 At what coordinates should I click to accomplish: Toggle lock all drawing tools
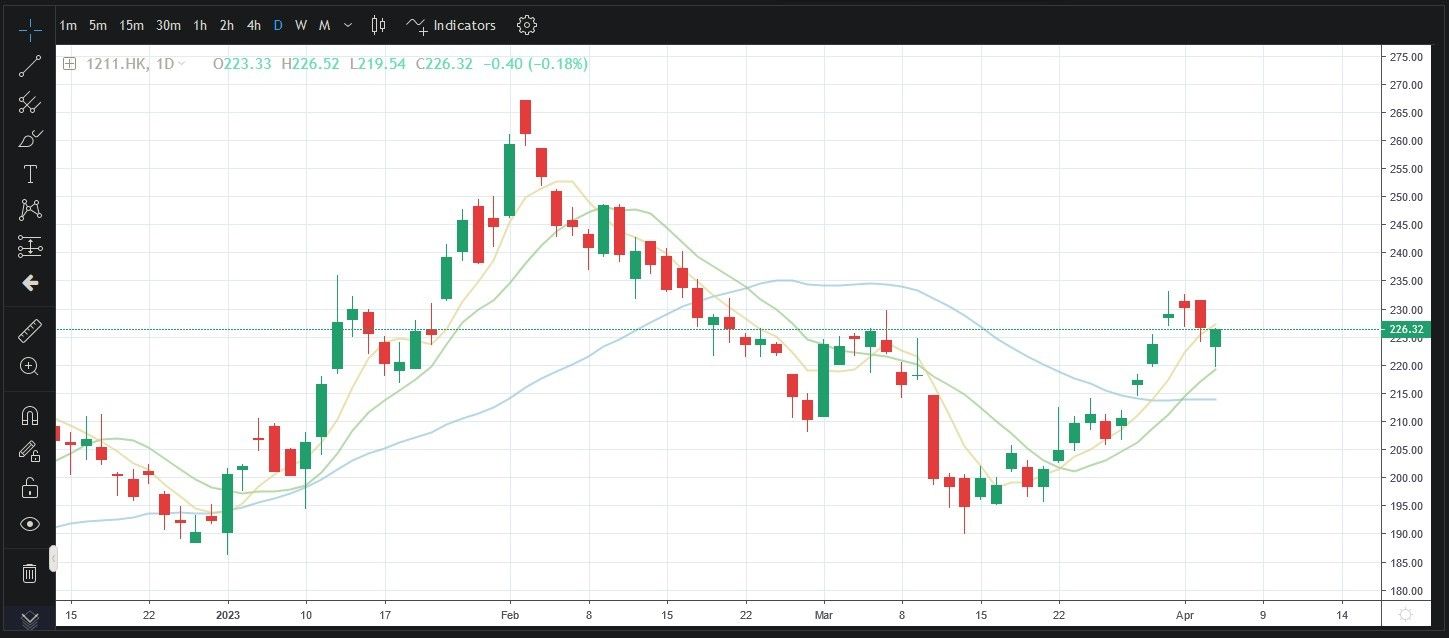(x=30, y=488)
